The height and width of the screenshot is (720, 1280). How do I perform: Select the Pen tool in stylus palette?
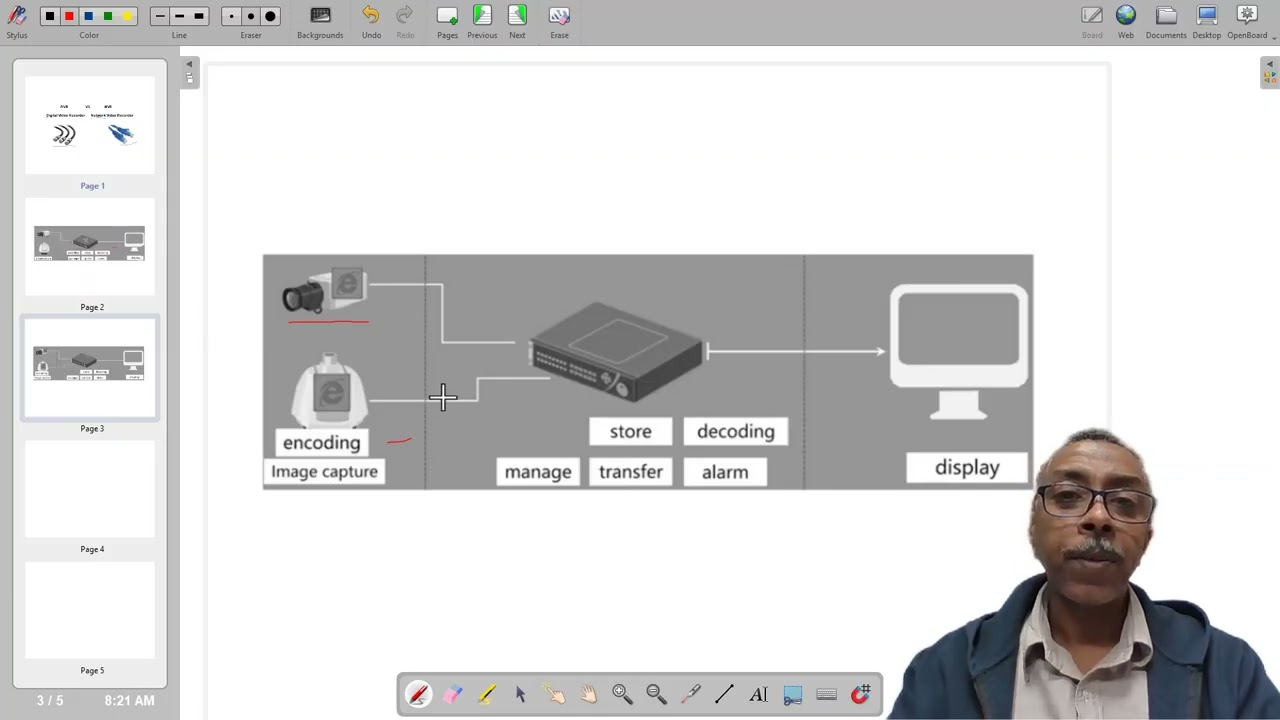click(x=419, y=694)
